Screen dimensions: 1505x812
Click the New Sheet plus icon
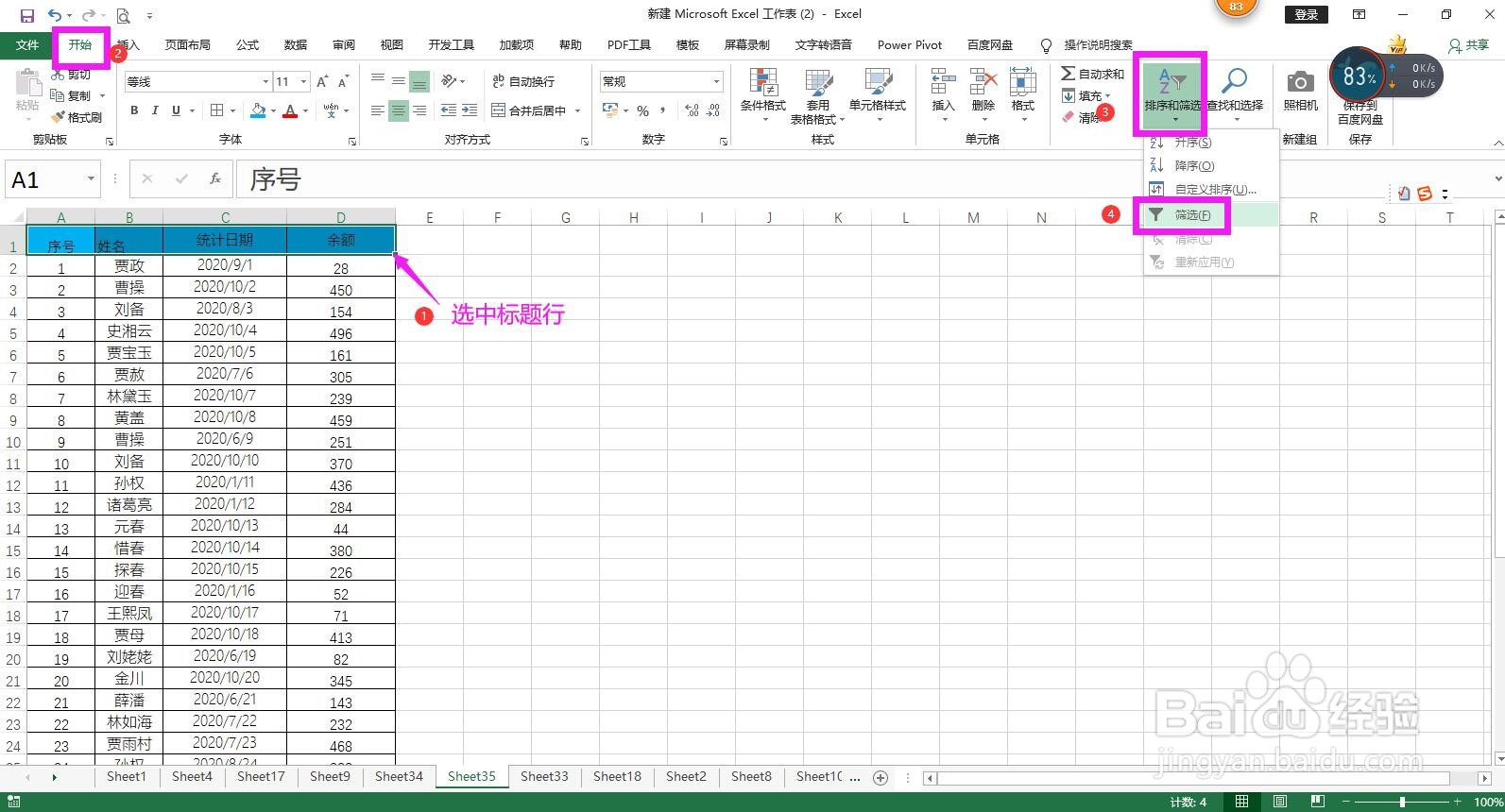[x=881, y=778]
